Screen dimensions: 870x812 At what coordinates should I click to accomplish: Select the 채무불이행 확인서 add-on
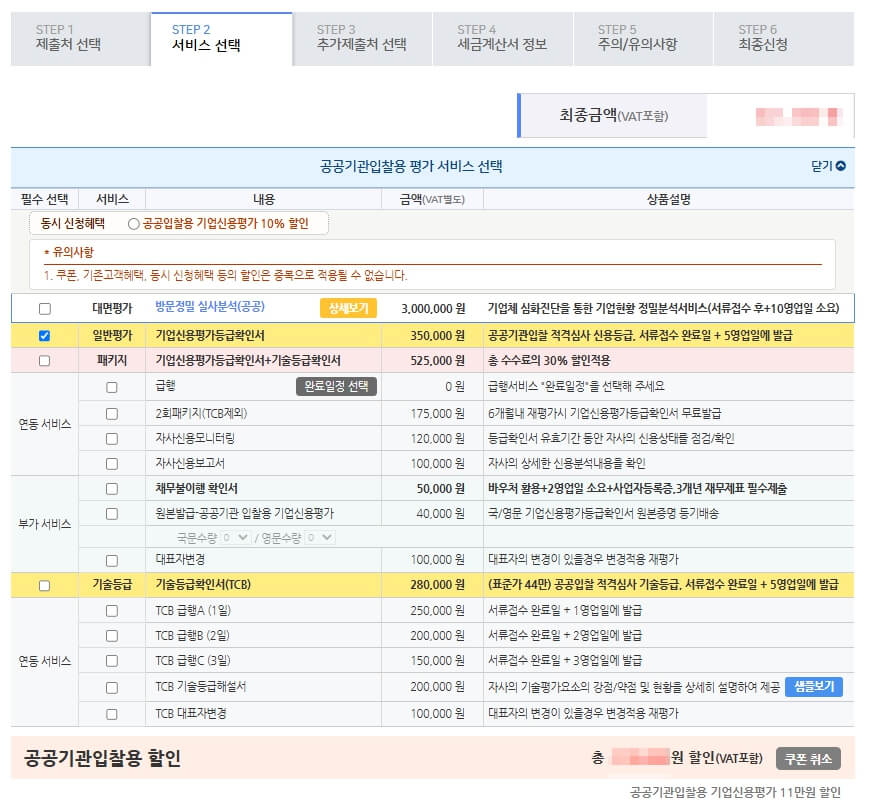tap(110, 489)
